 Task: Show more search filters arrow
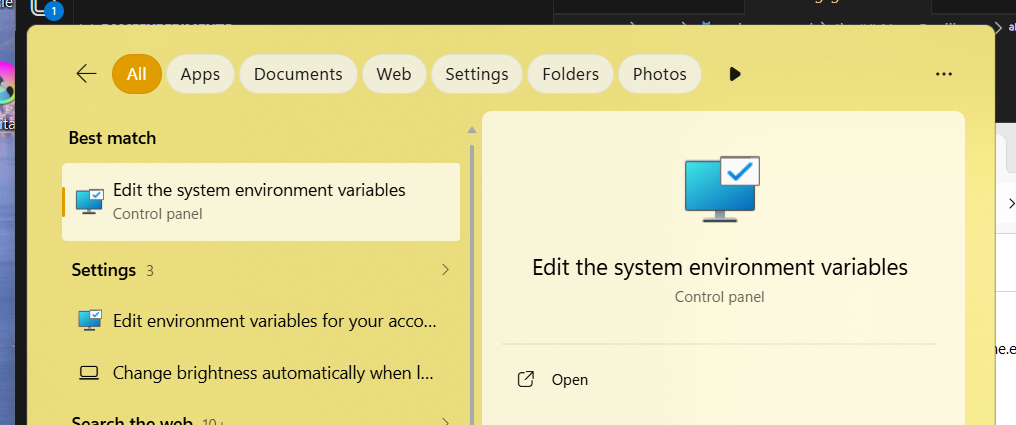coord(735,74)
